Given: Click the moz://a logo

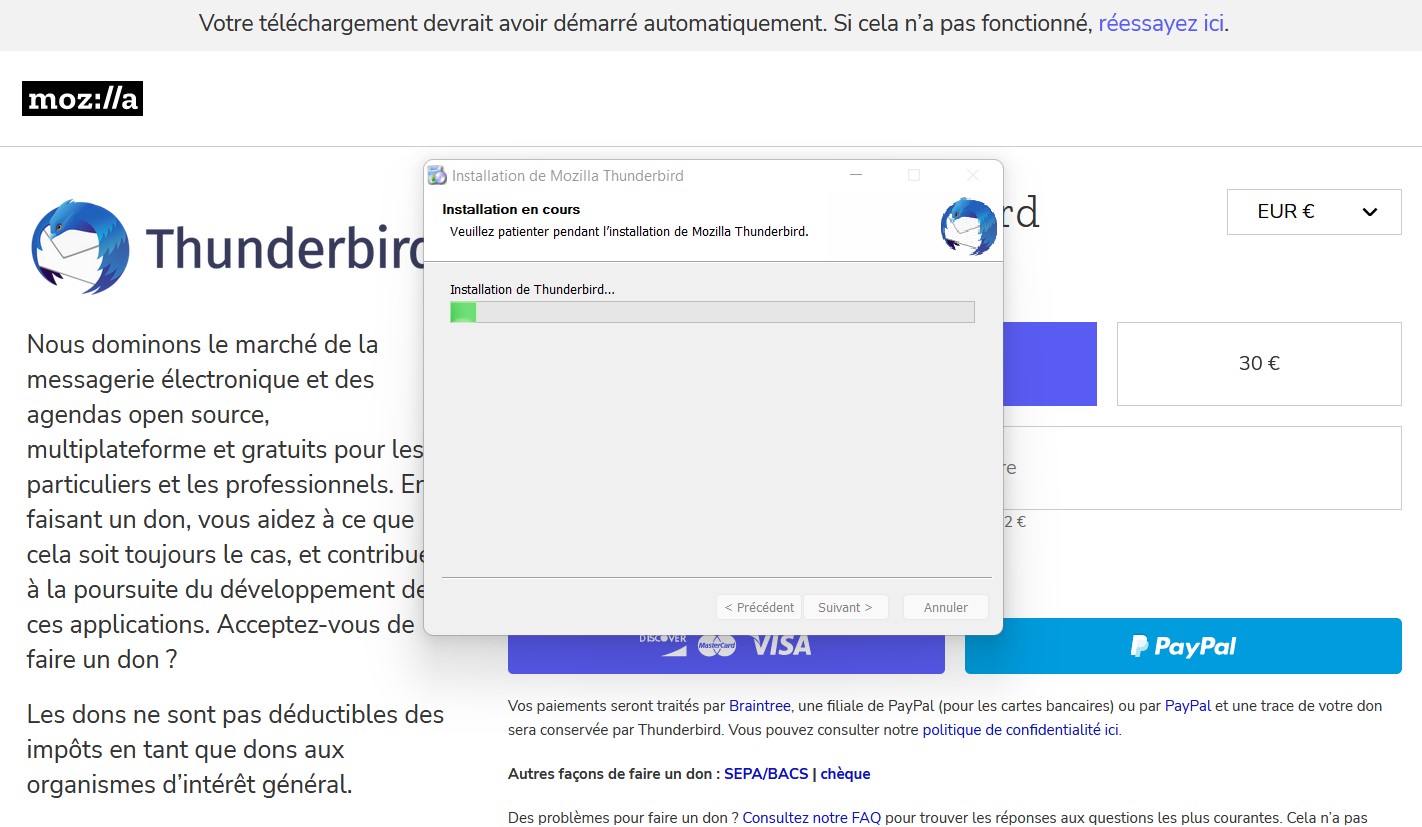Looking at the screenshot, I should coord(82,99).
